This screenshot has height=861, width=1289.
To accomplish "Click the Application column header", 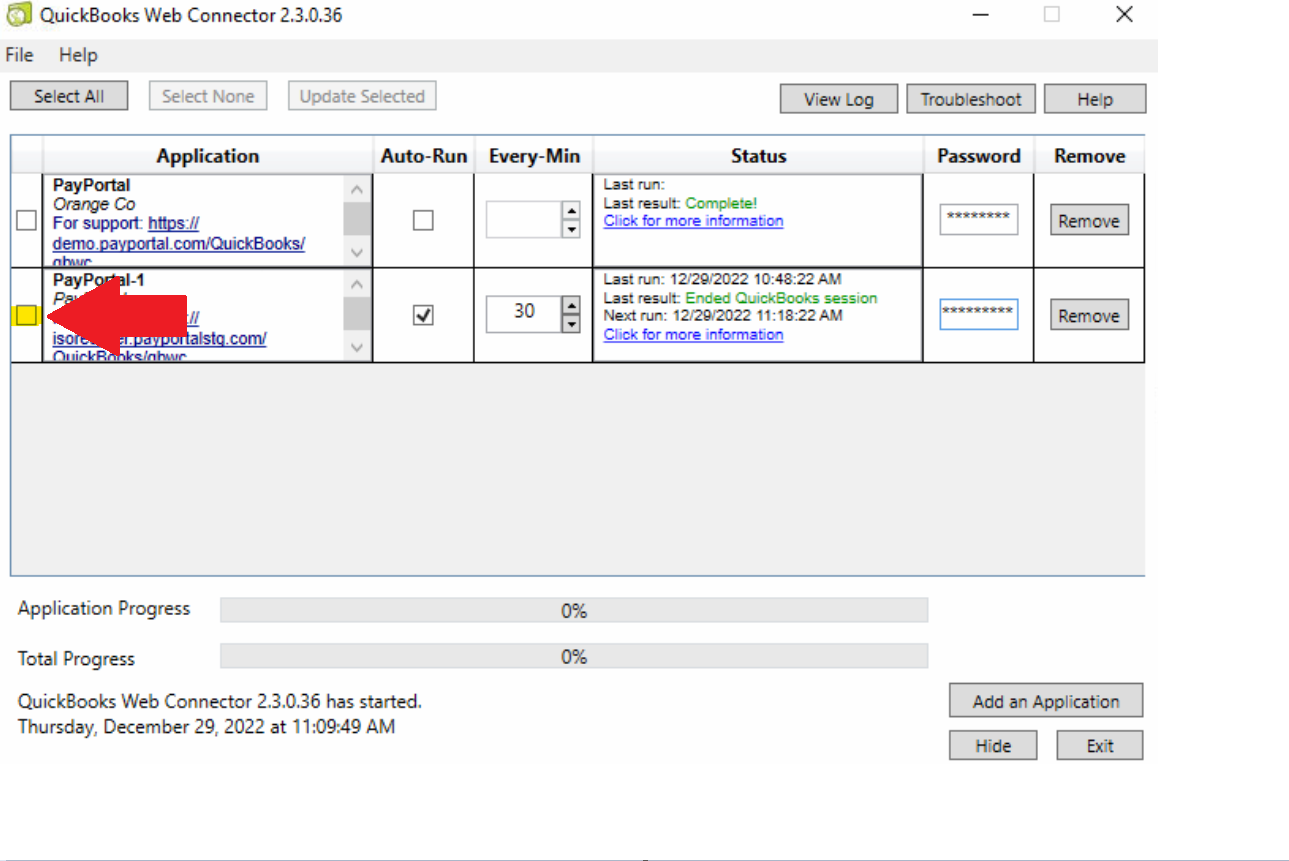I will pyautogui.click(x=207, y=156).
